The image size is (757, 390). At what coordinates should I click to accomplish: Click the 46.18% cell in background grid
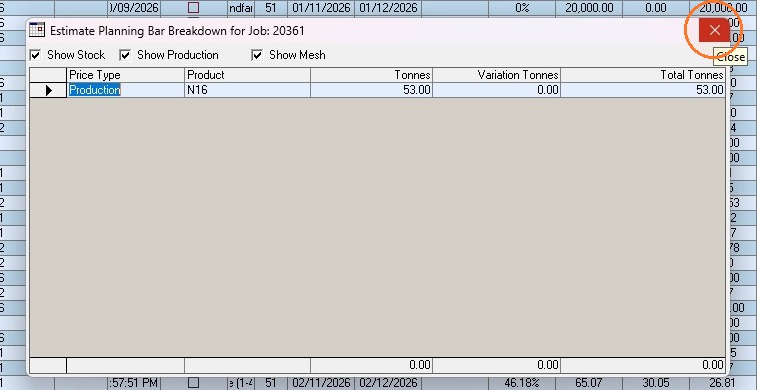(x=522, y=383)
